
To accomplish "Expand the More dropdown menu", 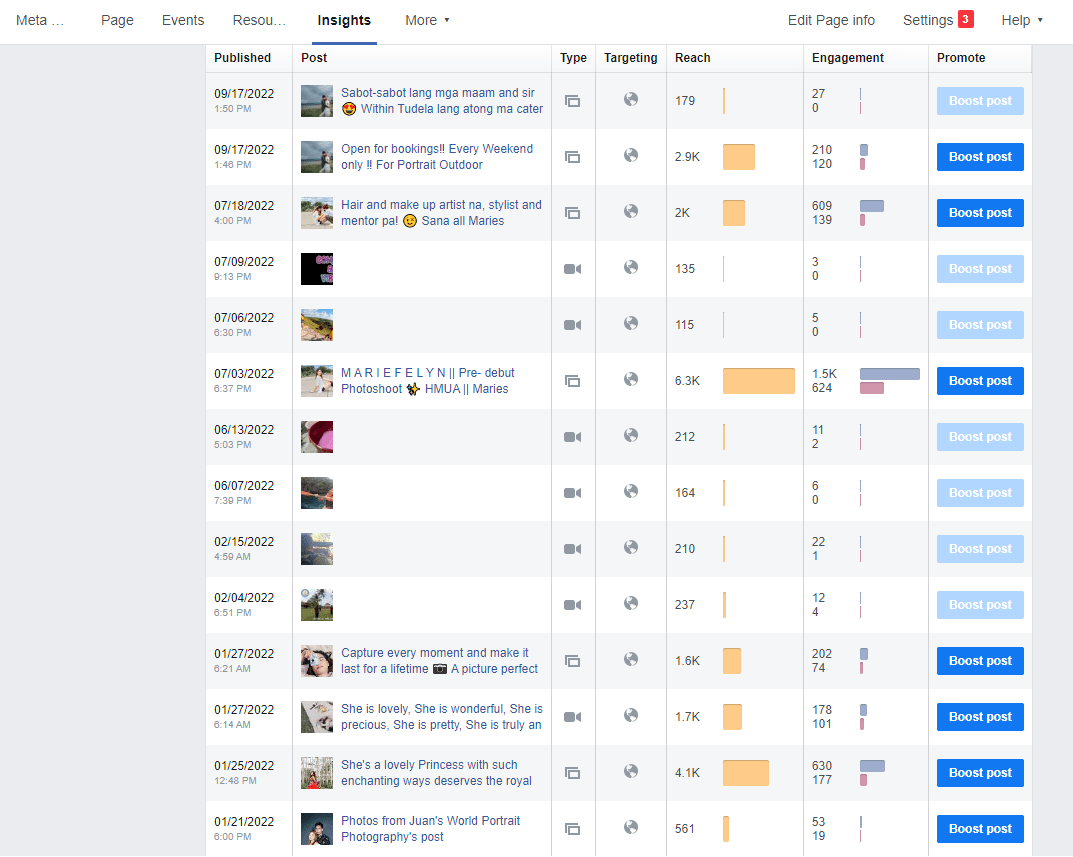I will [x=427, y=21].
